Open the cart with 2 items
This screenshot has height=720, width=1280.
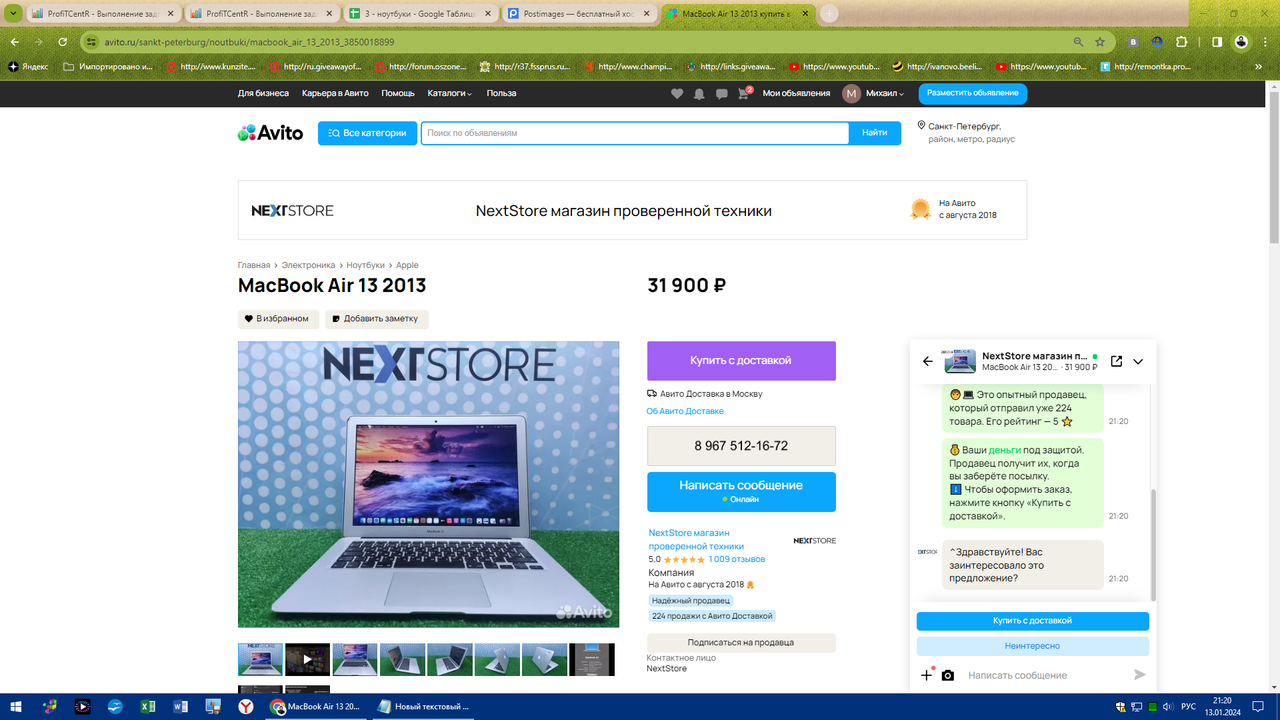[742, 93]
